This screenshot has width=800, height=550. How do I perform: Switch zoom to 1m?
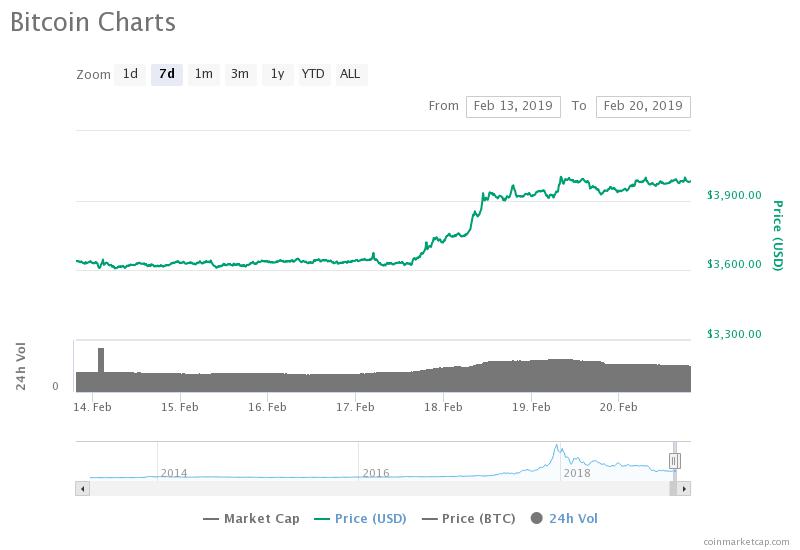(204, 74)
